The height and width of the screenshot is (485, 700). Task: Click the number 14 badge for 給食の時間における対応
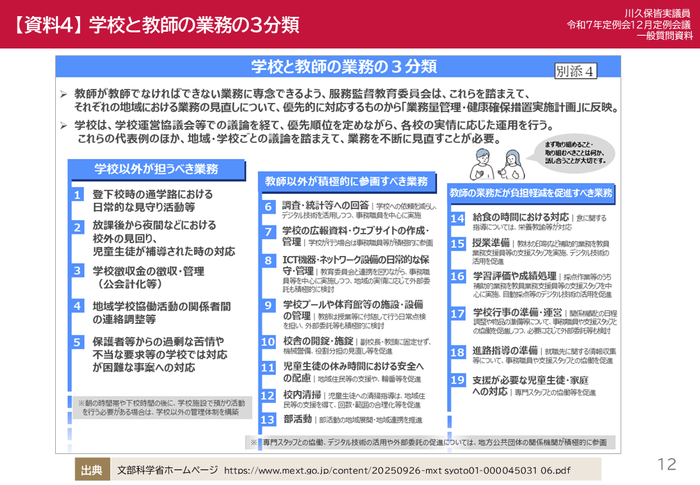(456, 217)
